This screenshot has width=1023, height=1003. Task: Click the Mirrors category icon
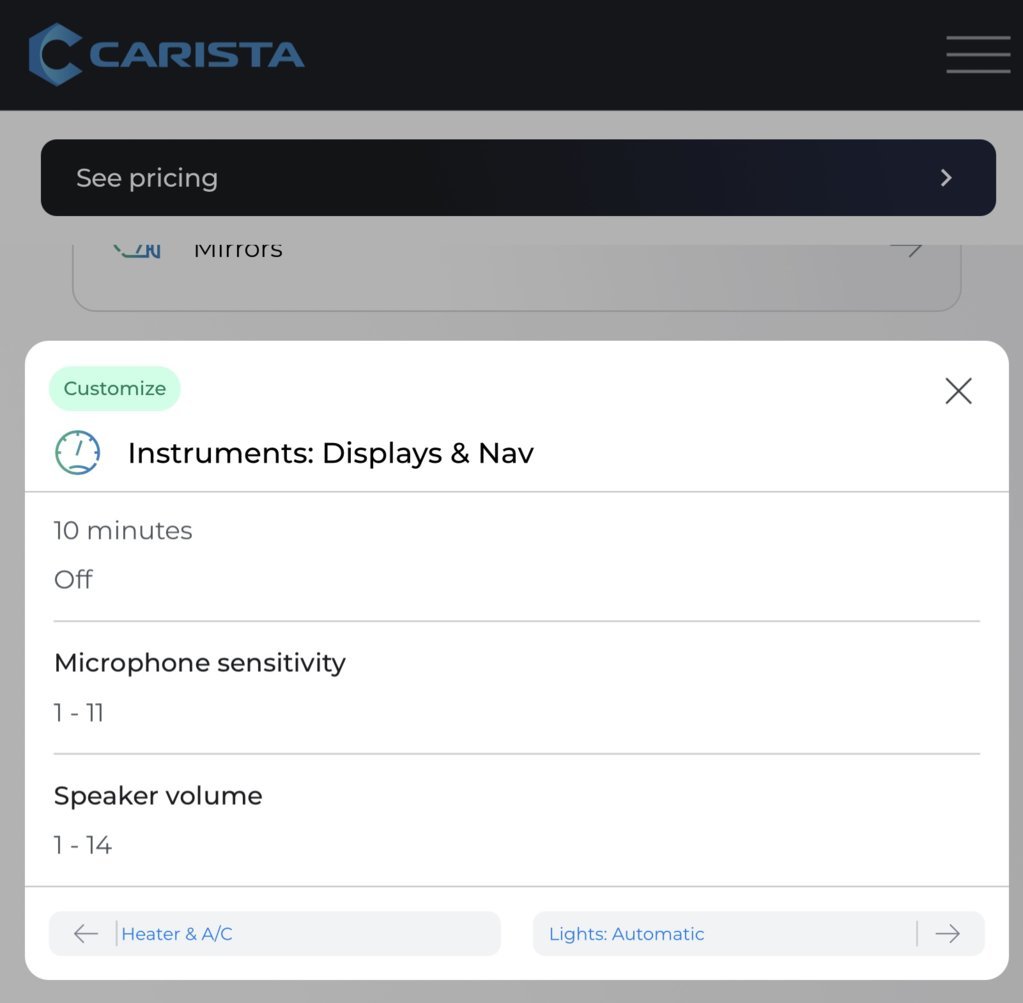point(137,250)
